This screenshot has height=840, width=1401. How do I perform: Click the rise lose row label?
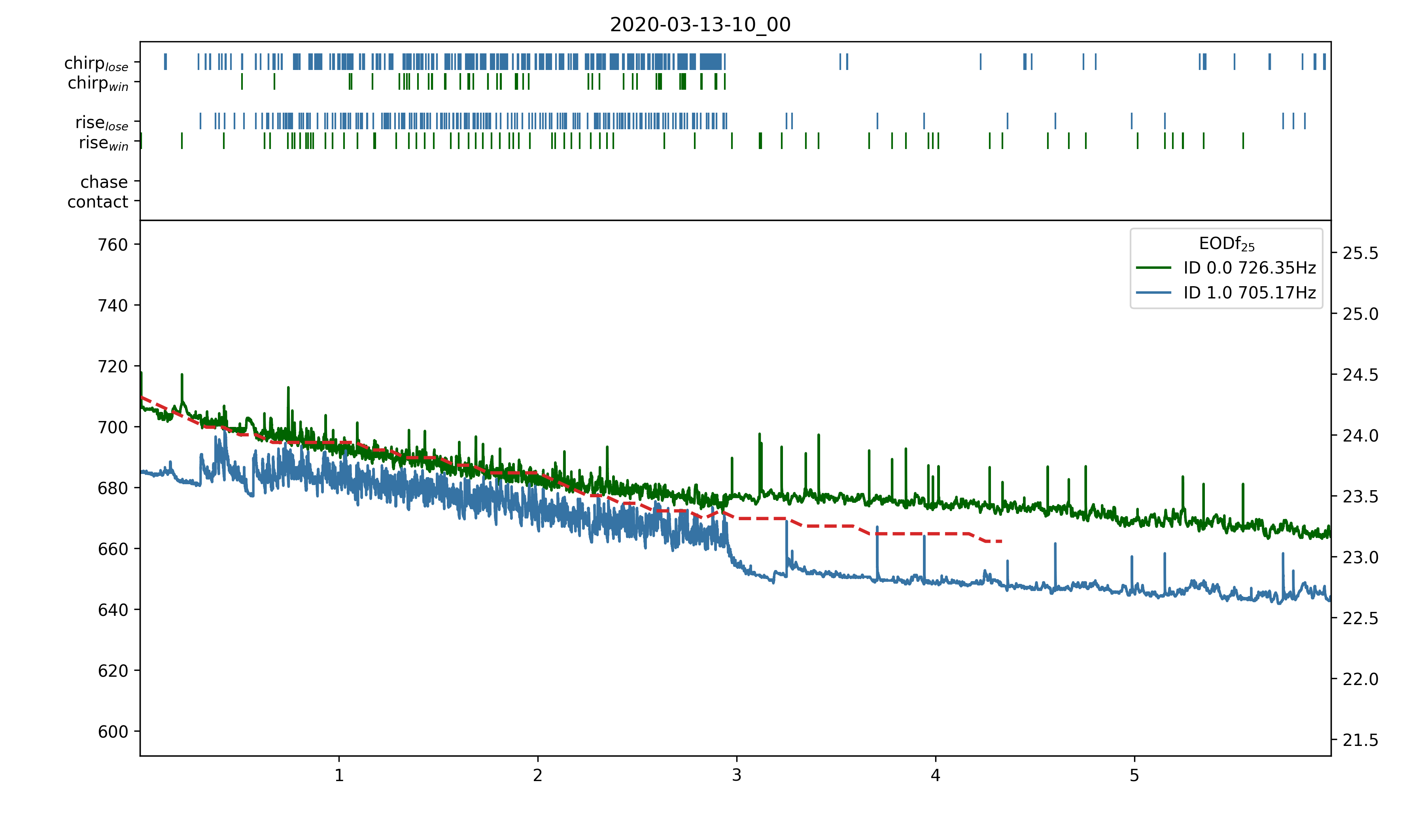pos(102,123)
